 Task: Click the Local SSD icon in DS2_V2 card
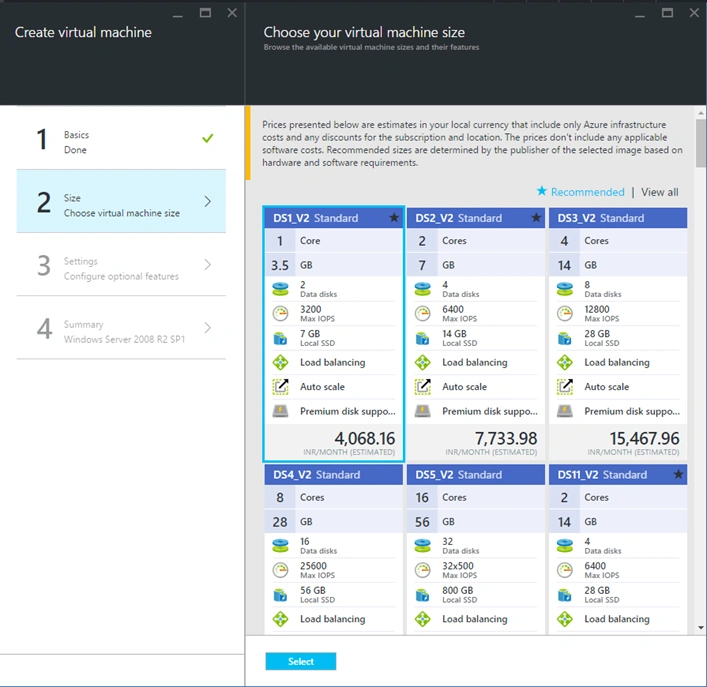point(422,338)
